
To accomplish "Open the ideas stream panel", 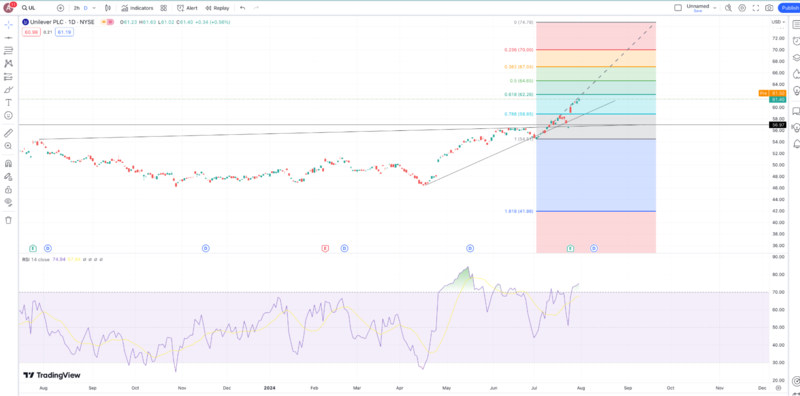I will 796,128.
